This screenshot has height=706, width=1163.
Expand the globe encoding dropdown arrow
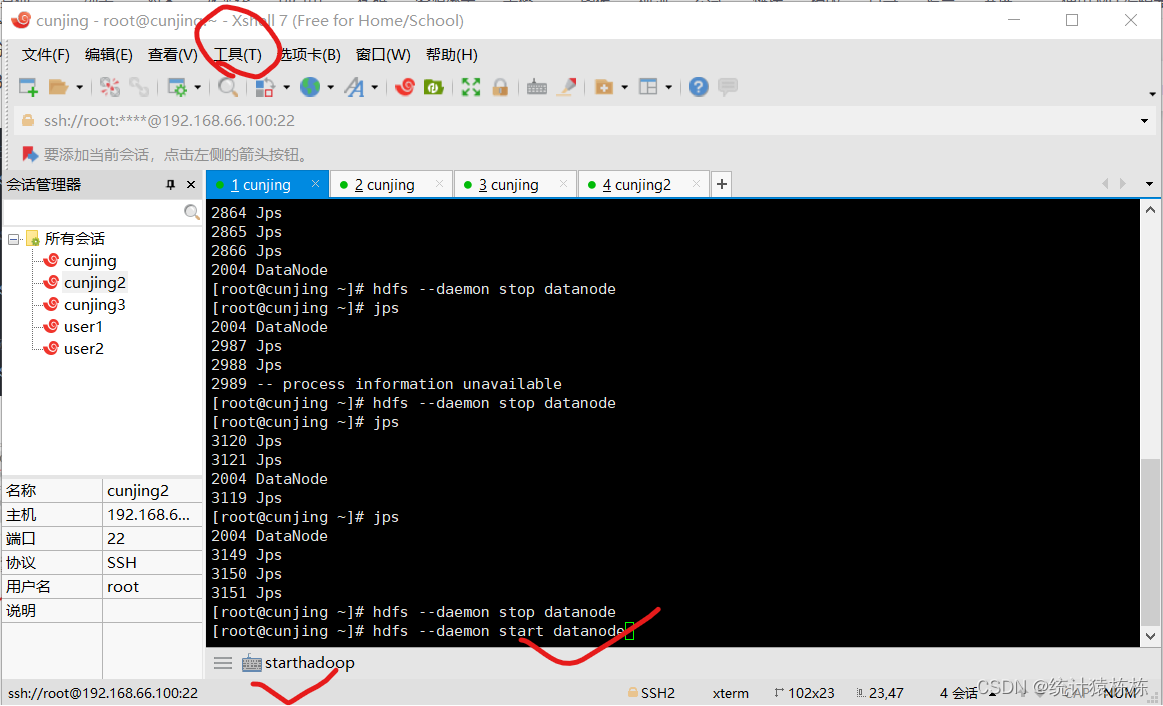[x=330, y=88]
